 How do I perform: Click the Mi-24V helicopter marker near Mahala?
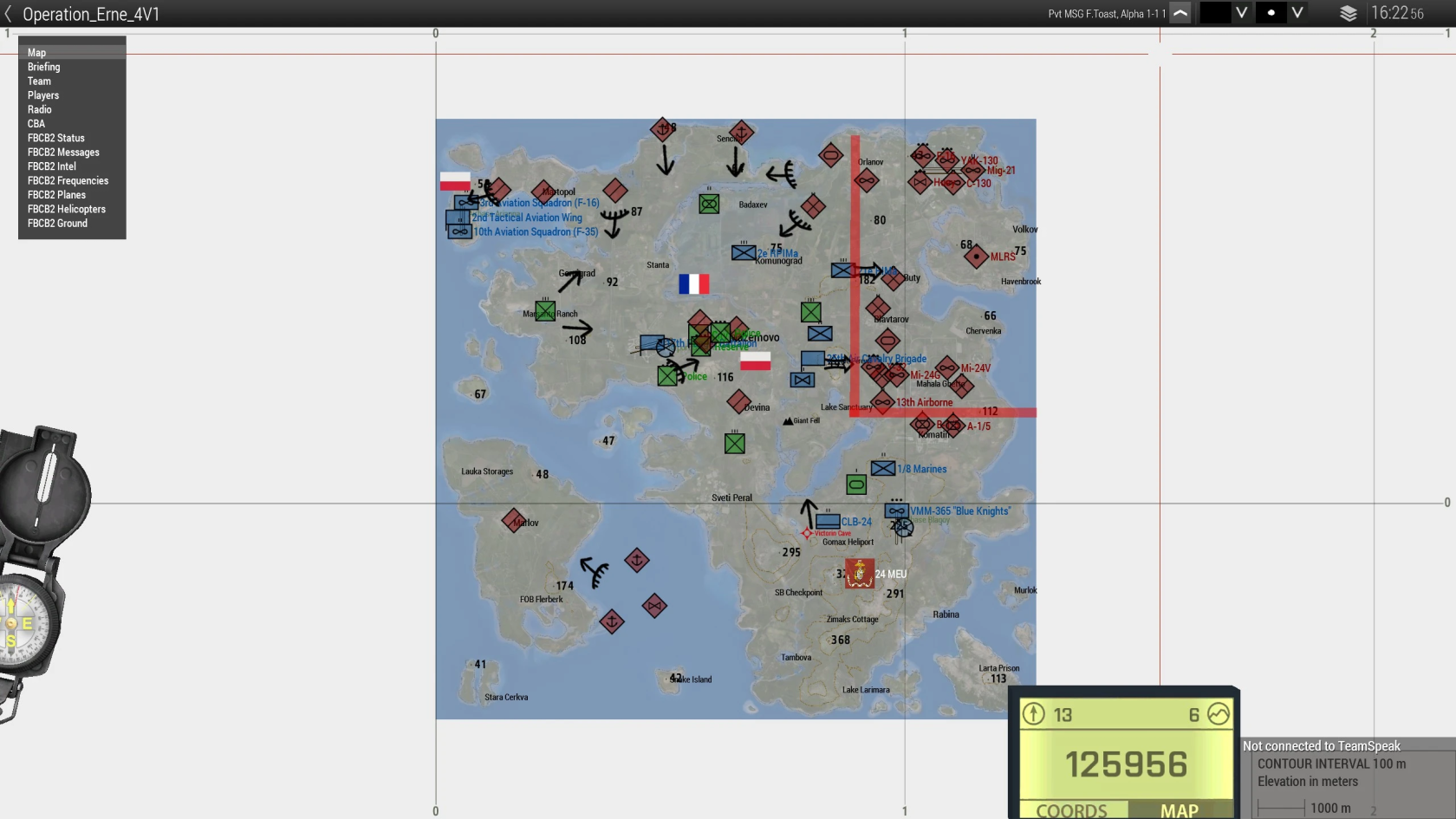point(946,368)
